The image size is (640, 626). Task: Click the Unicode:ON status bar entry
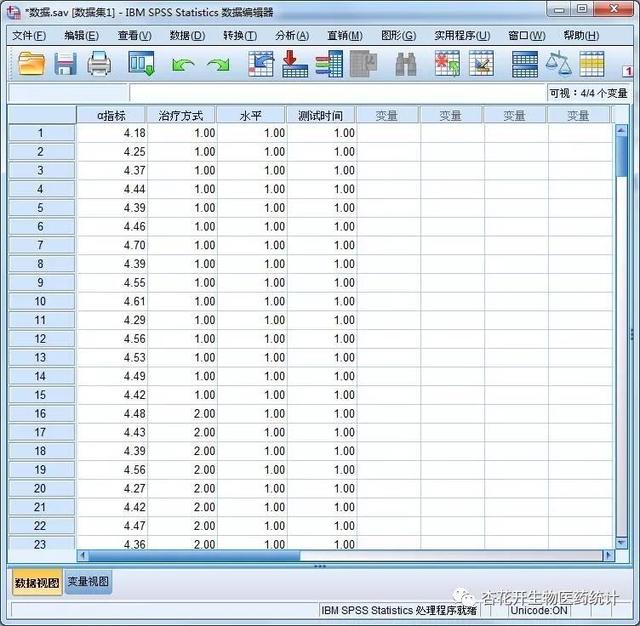pos(539,610)
